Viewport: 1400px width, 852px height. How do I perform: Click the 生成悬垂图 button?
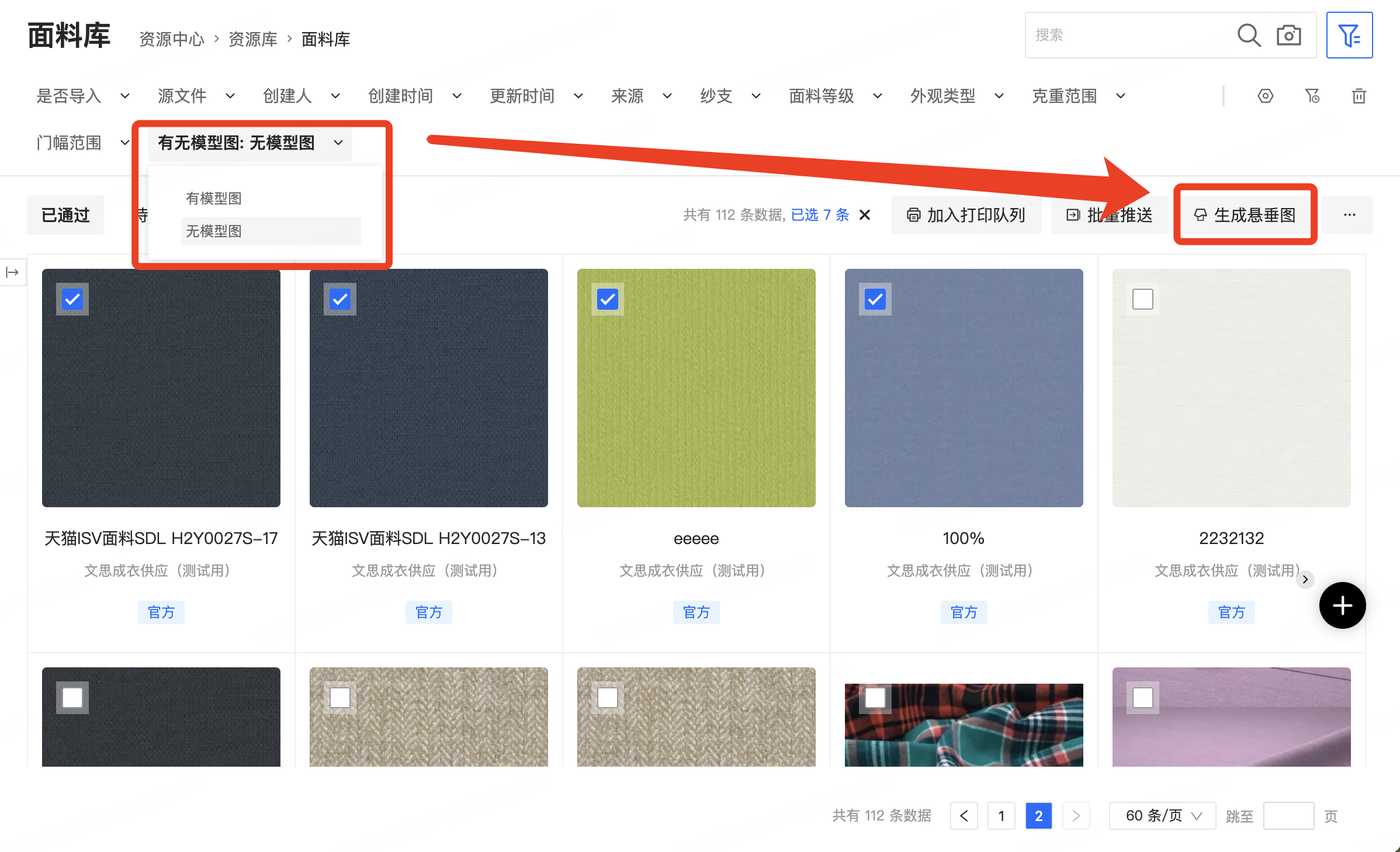pyautogui.click(x=1245, y=215)
